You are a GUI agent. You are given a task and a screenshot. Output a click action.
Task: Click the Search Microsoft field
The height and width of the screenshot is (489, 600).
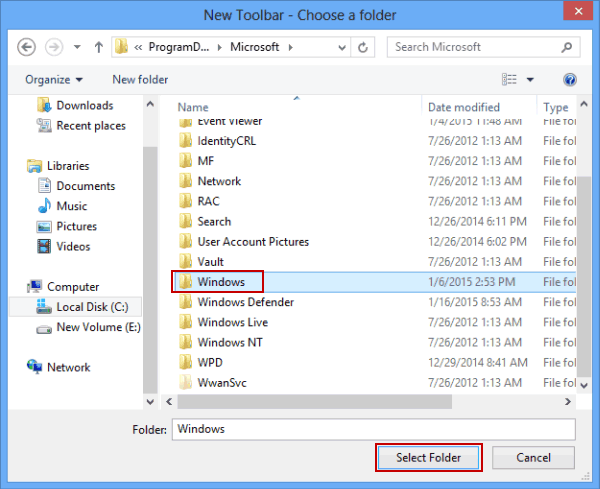[x=484, y=47]
